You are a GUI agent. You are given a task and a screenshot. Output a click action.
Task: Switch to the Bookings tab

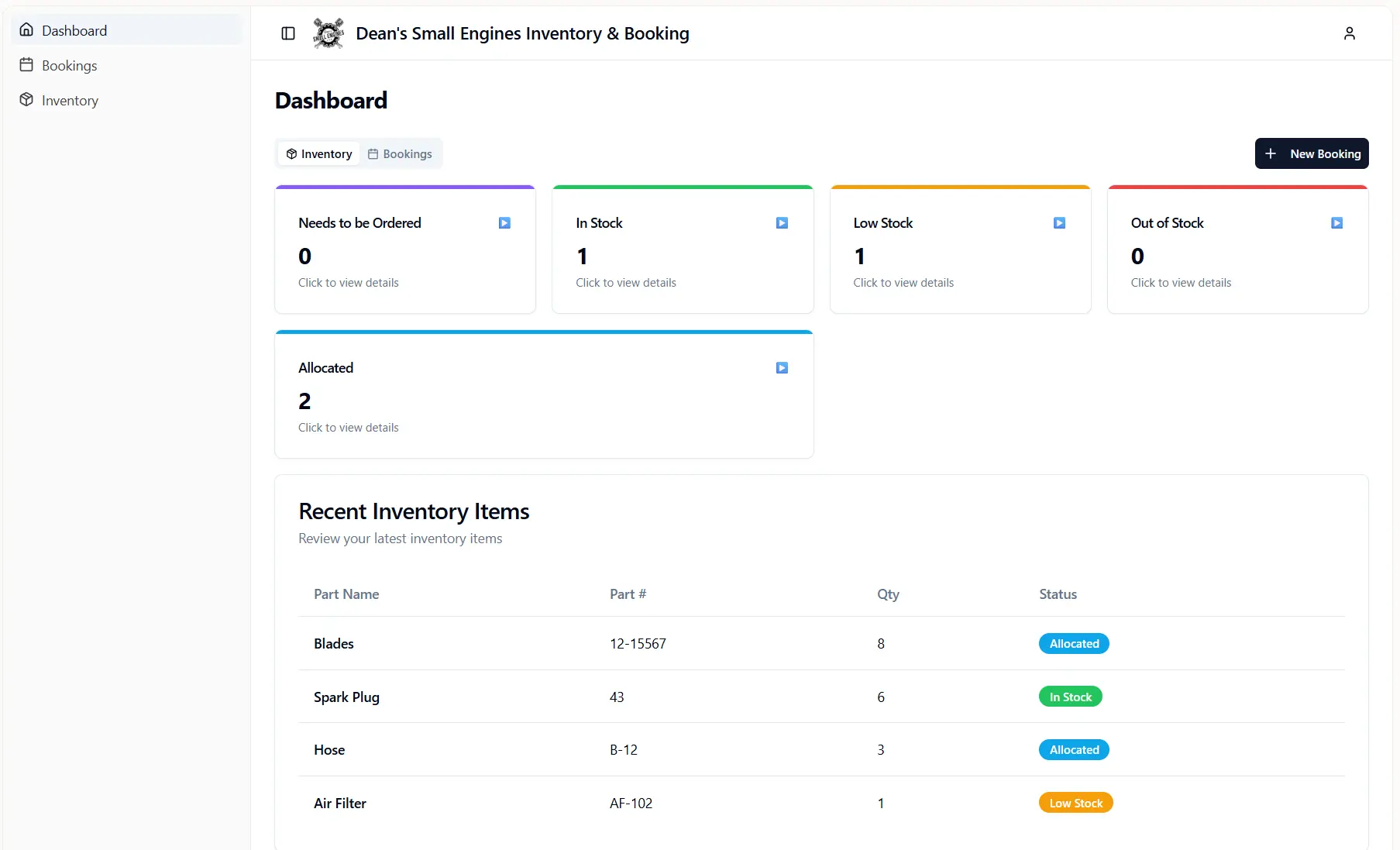point(401,153)
